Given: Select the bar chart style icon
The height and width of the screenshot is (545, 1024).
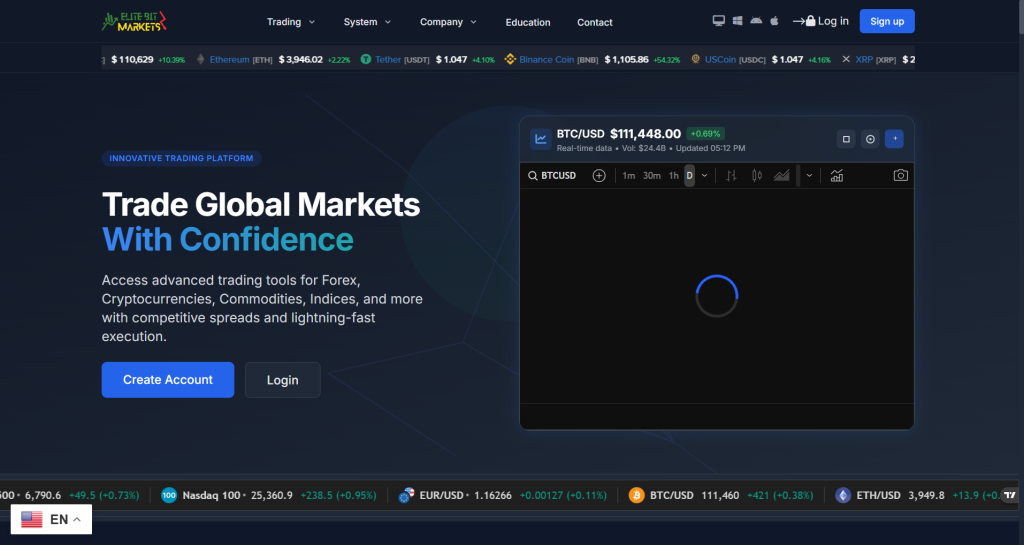Looking at the screenshot, I should [731, 176].
